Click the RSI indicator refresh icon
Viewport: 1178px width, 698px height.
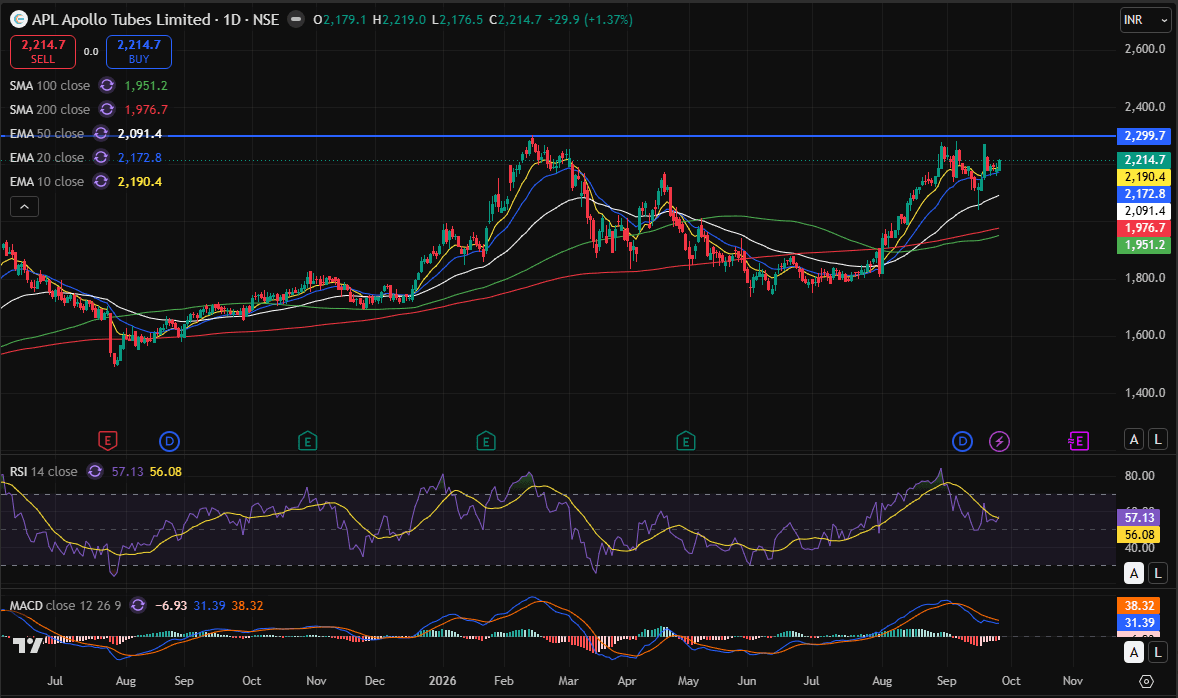pos(95,472)
